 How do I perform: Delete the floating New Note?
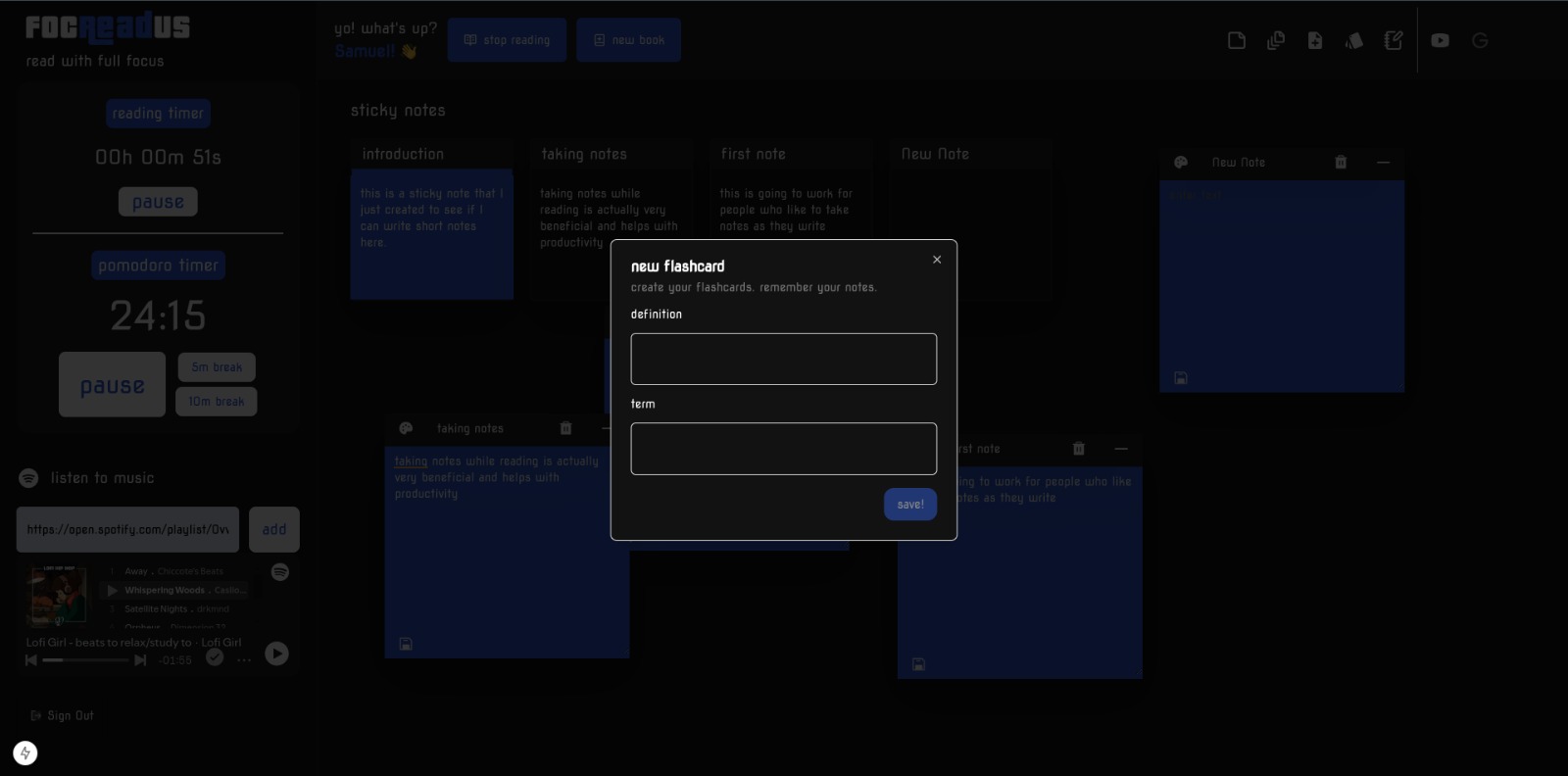pos(1341,163)
